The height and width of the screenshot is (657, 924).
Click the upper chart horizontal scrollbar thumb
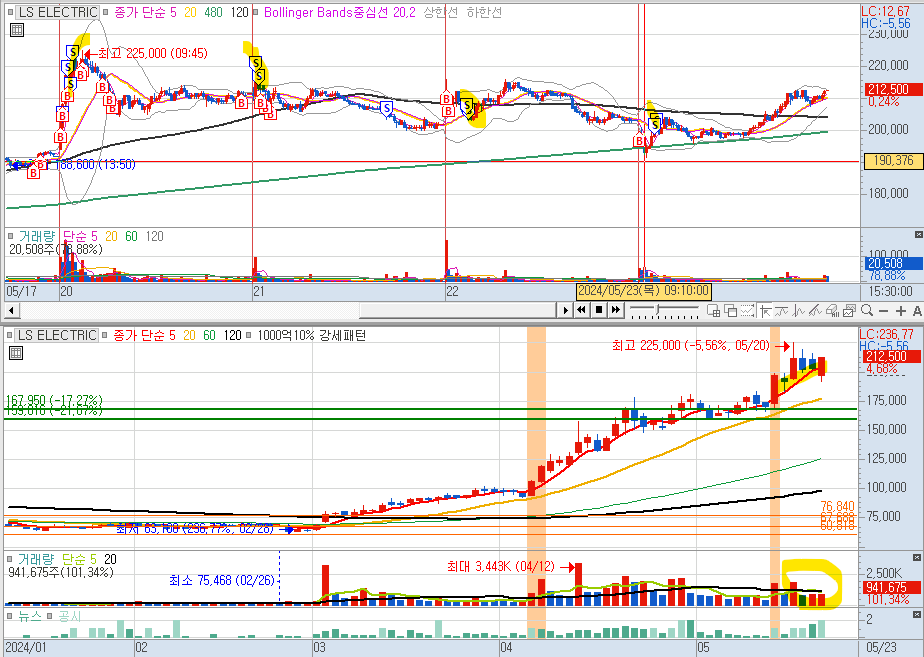(x=457, y=310)
